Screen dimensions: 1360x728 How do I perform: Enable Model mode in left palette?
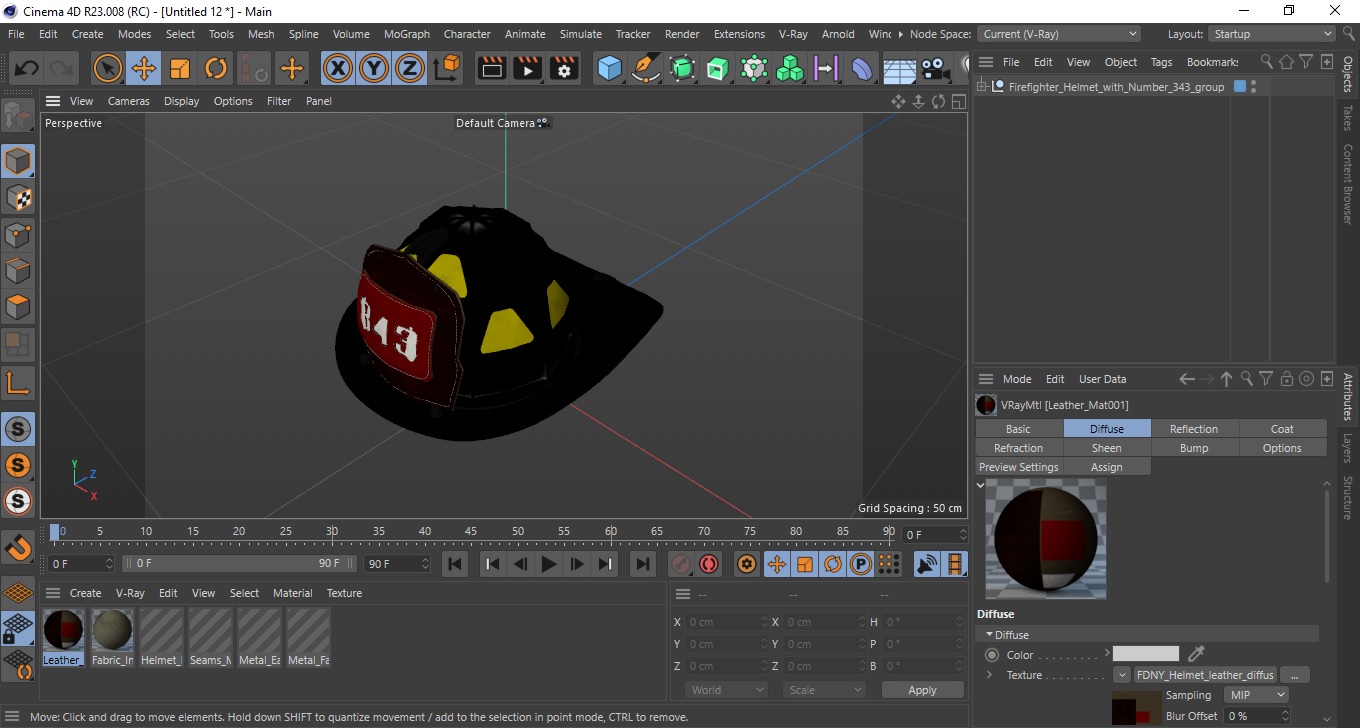pos(18,161)
